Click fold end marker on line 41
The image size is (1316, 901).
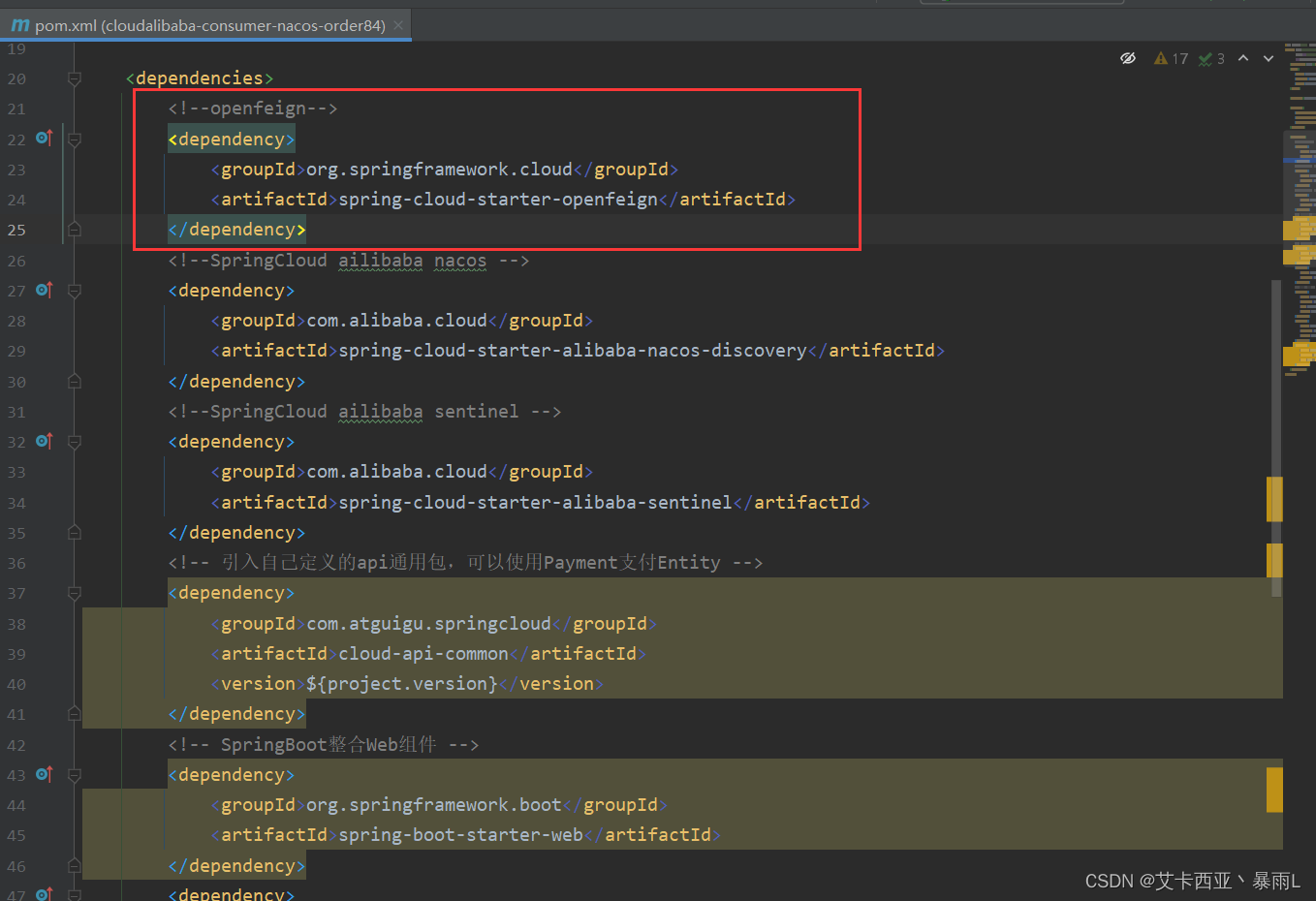[x=75, y=714]
